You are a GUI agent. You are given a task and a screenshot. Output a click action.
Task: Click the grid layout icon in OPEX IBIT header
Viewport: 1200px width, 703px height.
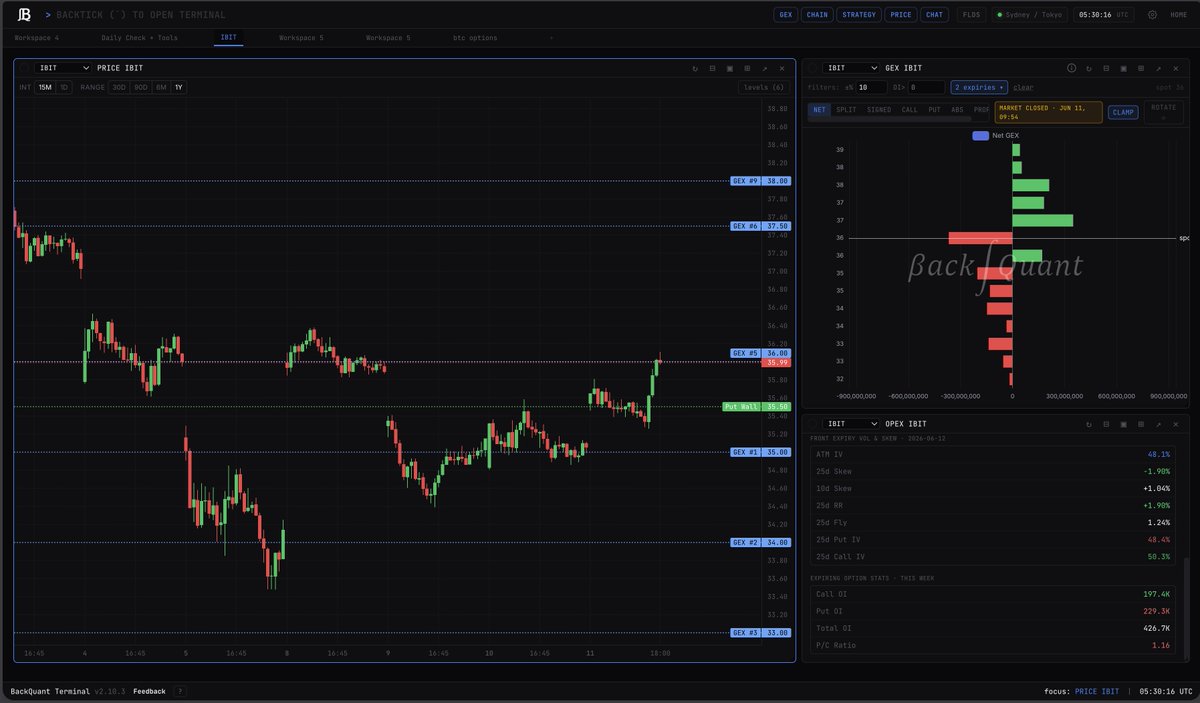[x=1141, y=424]
